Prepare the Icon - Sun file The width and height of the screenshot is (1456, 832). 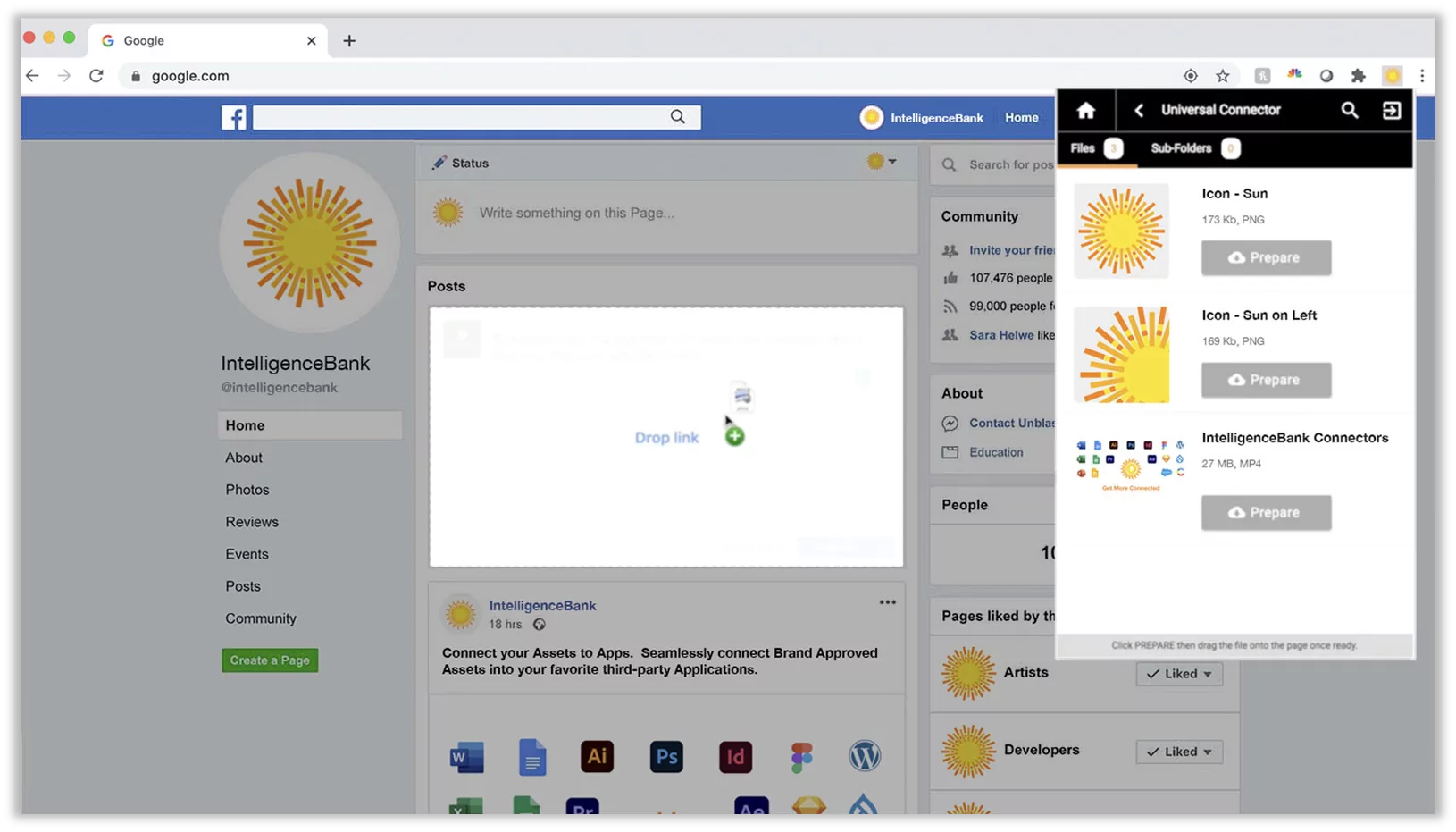coord(1266,257)
